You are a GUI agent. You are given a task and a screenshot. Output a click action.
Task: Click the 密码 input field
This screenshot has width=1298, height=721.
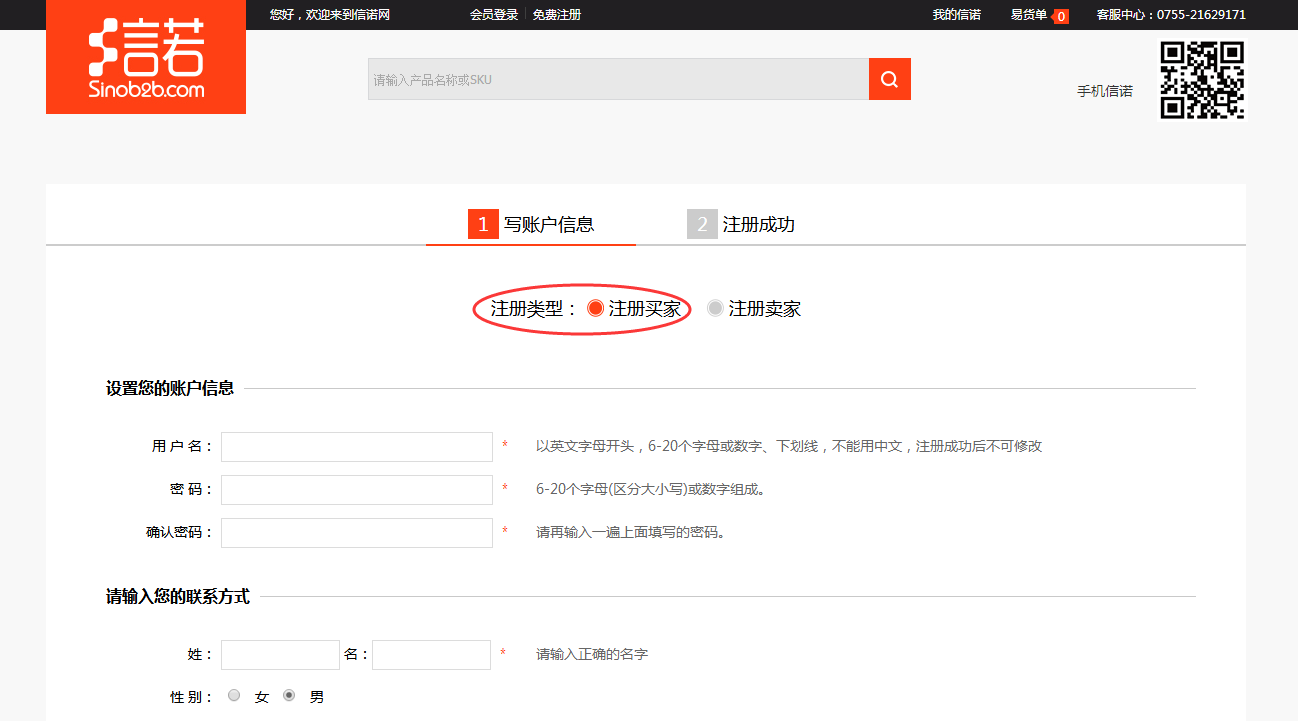pyautogui.click(x=357, y=490)
